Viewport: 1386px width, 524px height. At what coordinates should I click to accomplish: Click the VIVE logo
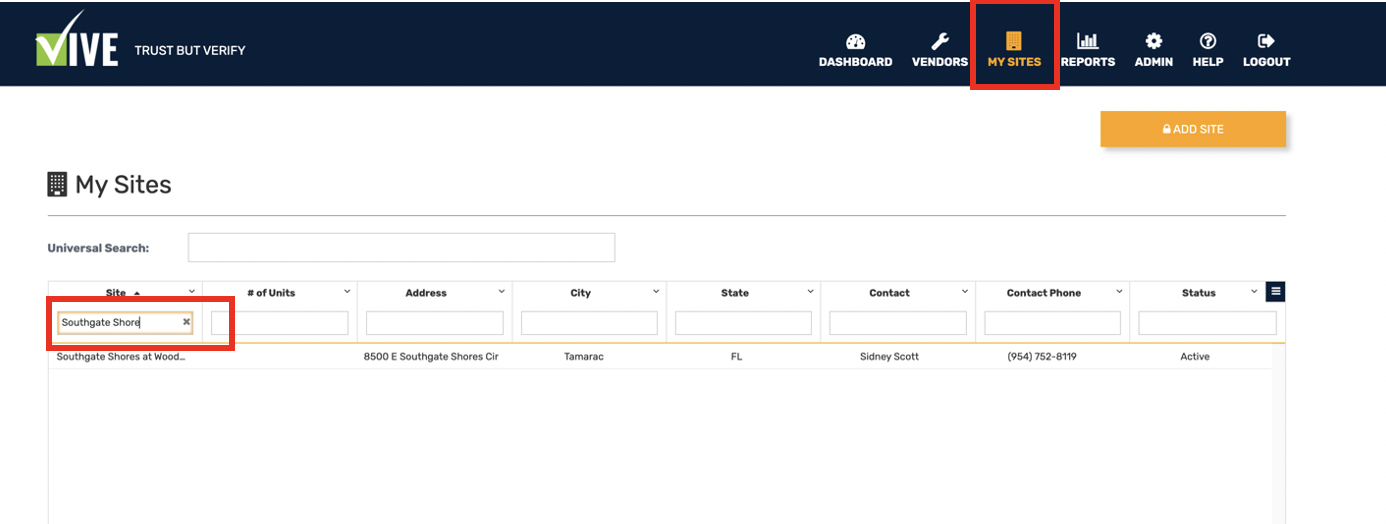click(77, 42)
